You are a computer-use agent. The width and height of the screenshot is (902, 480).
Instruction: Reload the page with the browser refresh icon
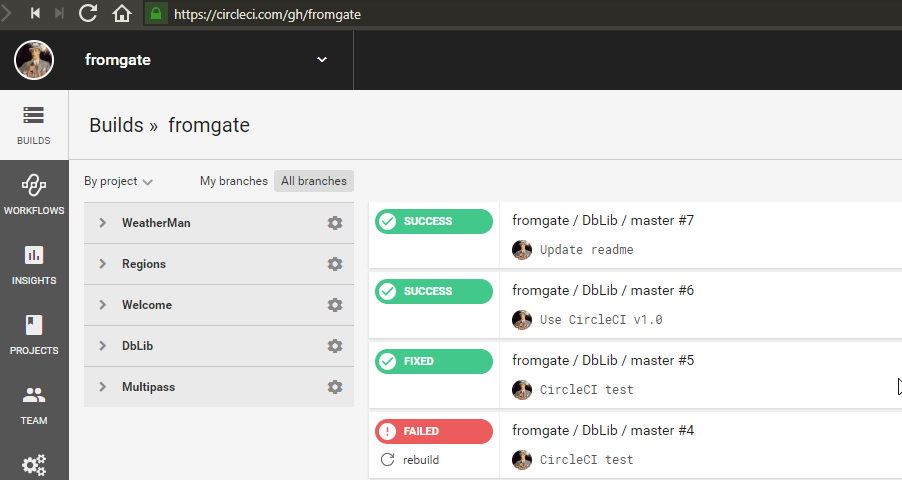87,13
